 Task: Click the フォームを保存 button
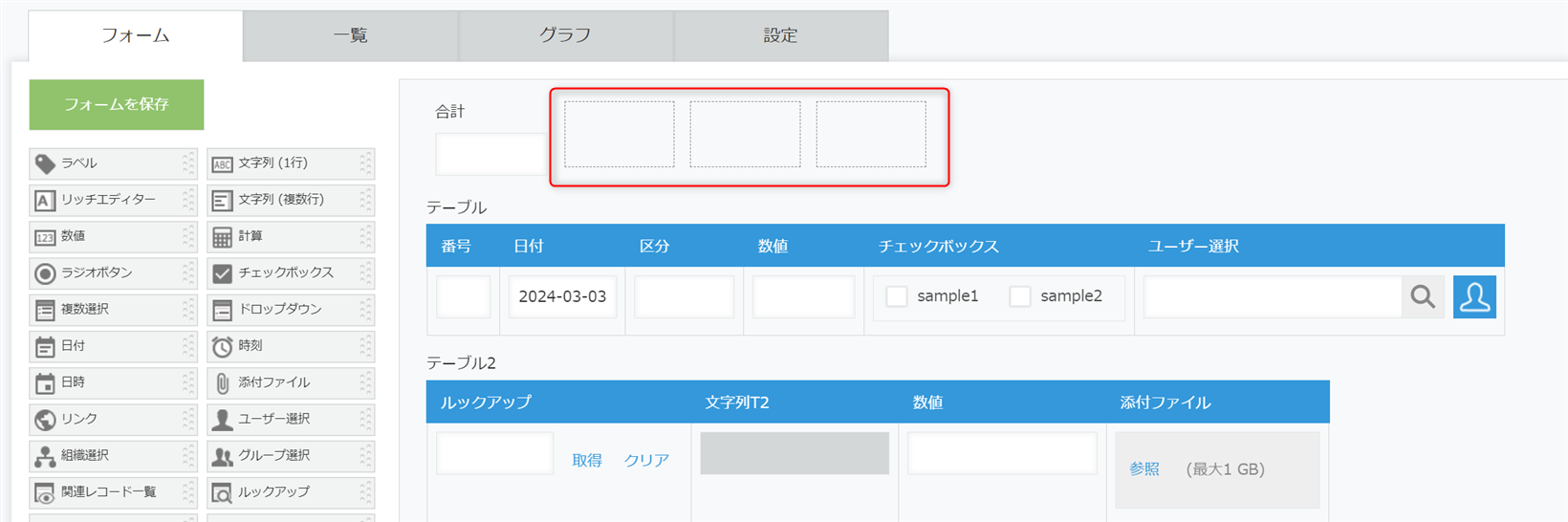coord(117,104)
